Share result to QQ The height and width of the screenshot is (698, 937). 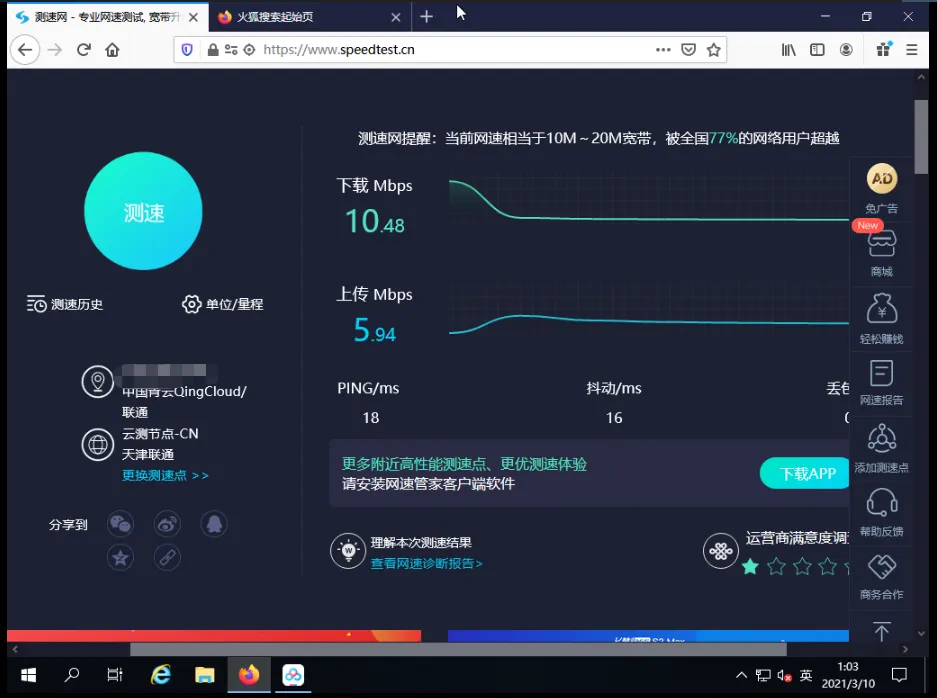[x=214, y=523]
